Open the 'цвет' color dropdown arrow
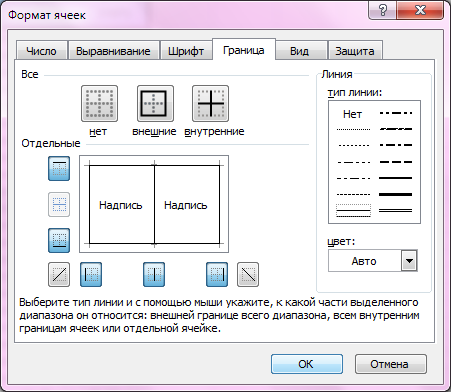Image resolution: width=451 pixels, height=392 pixels. pos(409,261)
